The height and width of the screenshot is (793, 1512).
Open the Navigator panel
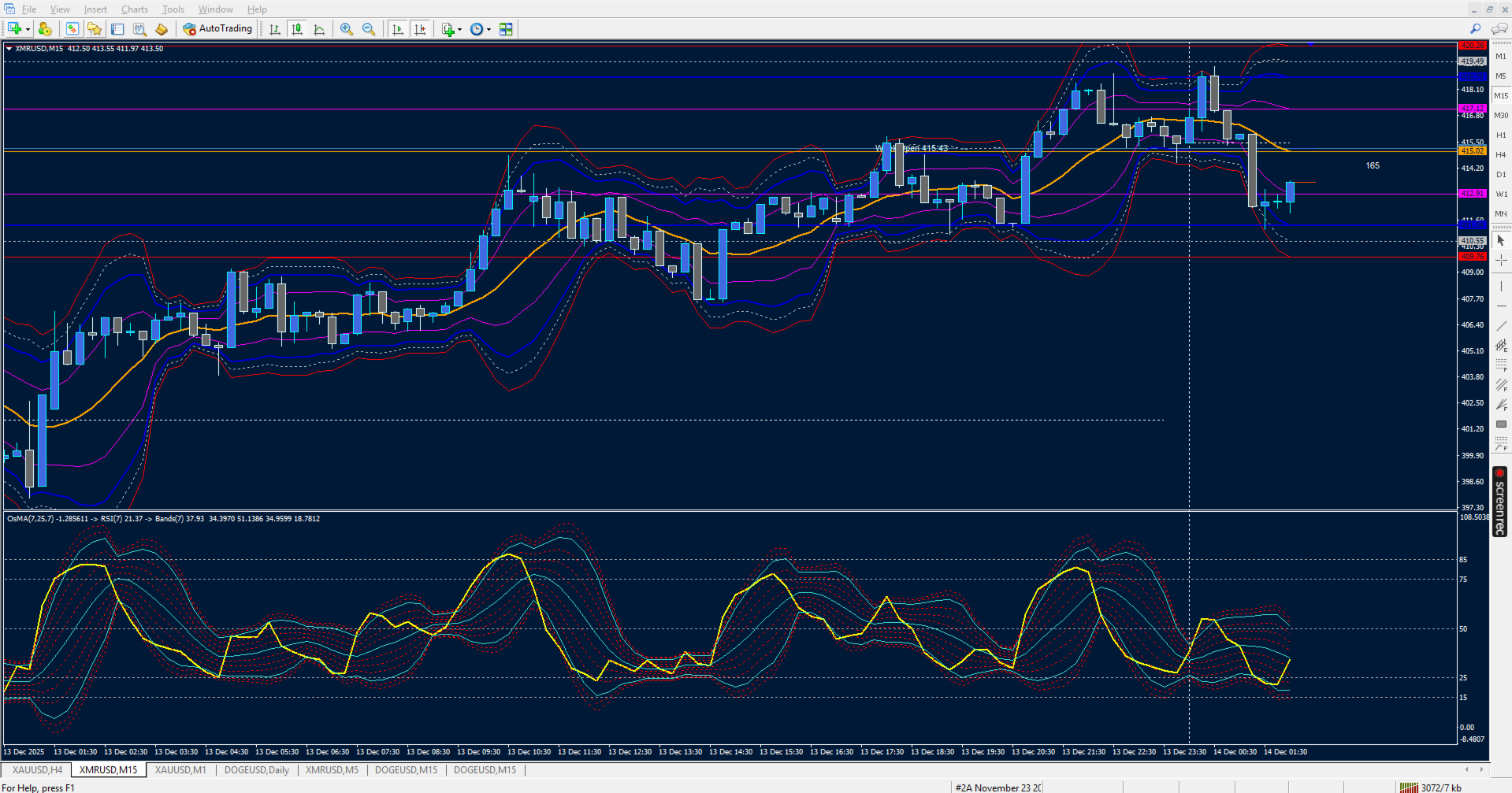[95, 29]
